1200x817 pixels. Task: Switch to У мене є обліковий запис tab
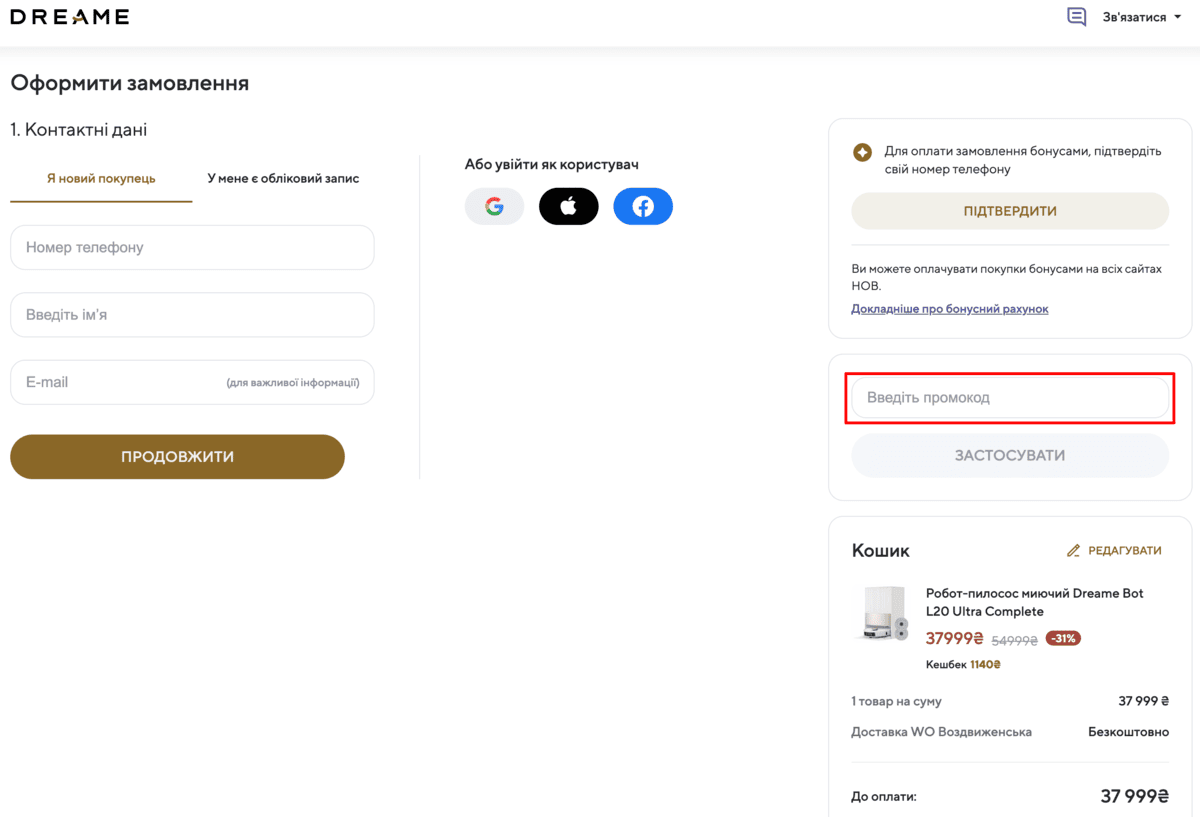click(x=283, y=179)
